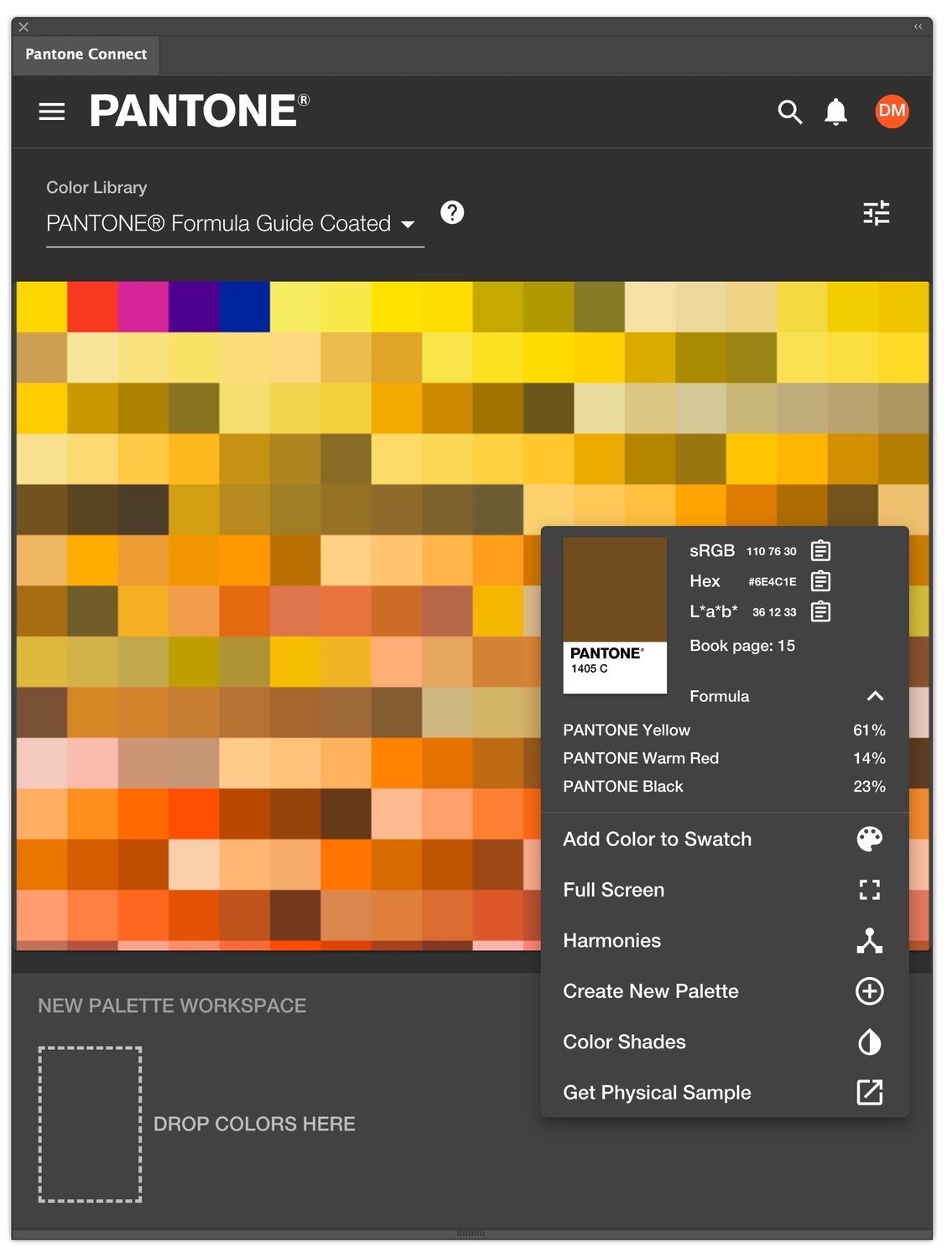
Task: Choose Create New Palette
Action: click(x=651, y=991)
